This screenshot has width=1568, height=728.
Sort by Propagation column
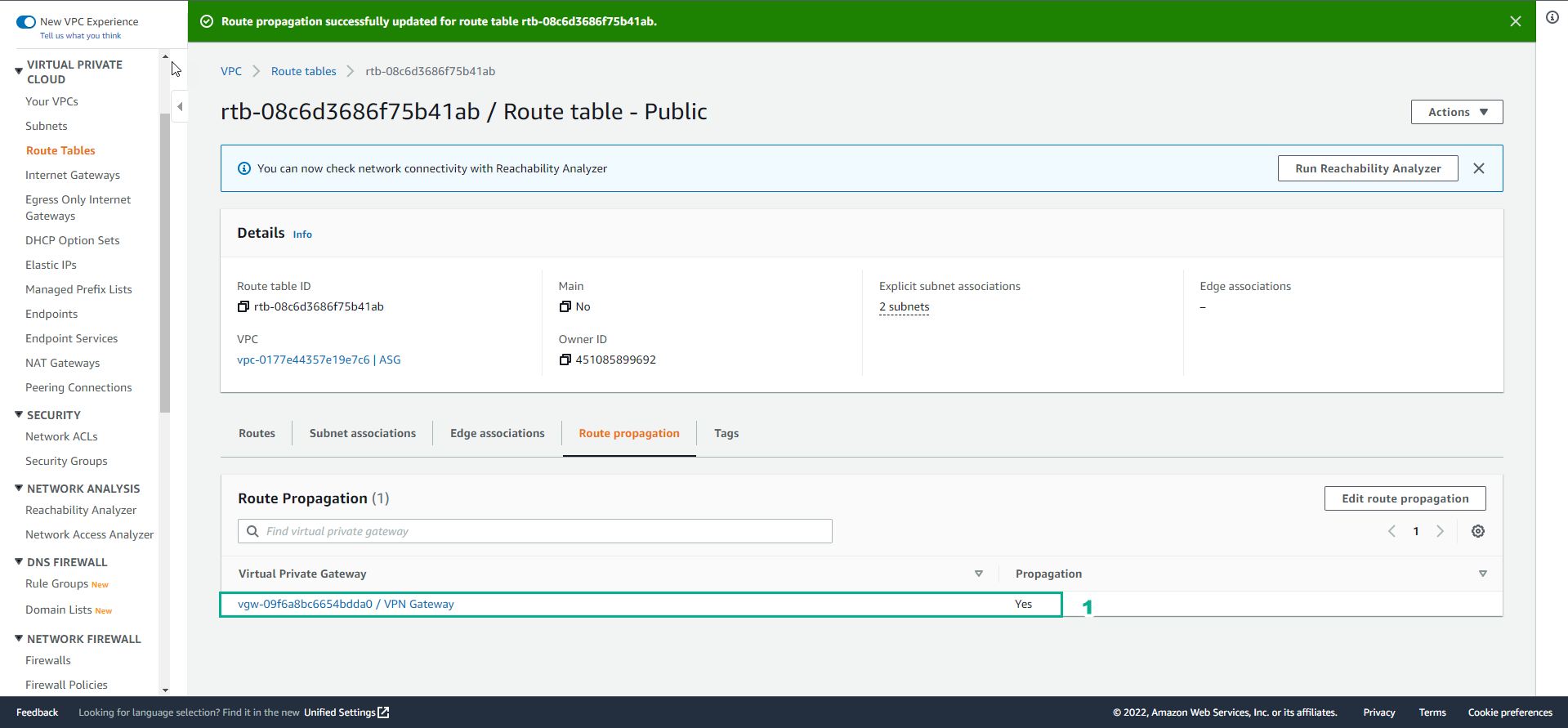click(1483, 574)
